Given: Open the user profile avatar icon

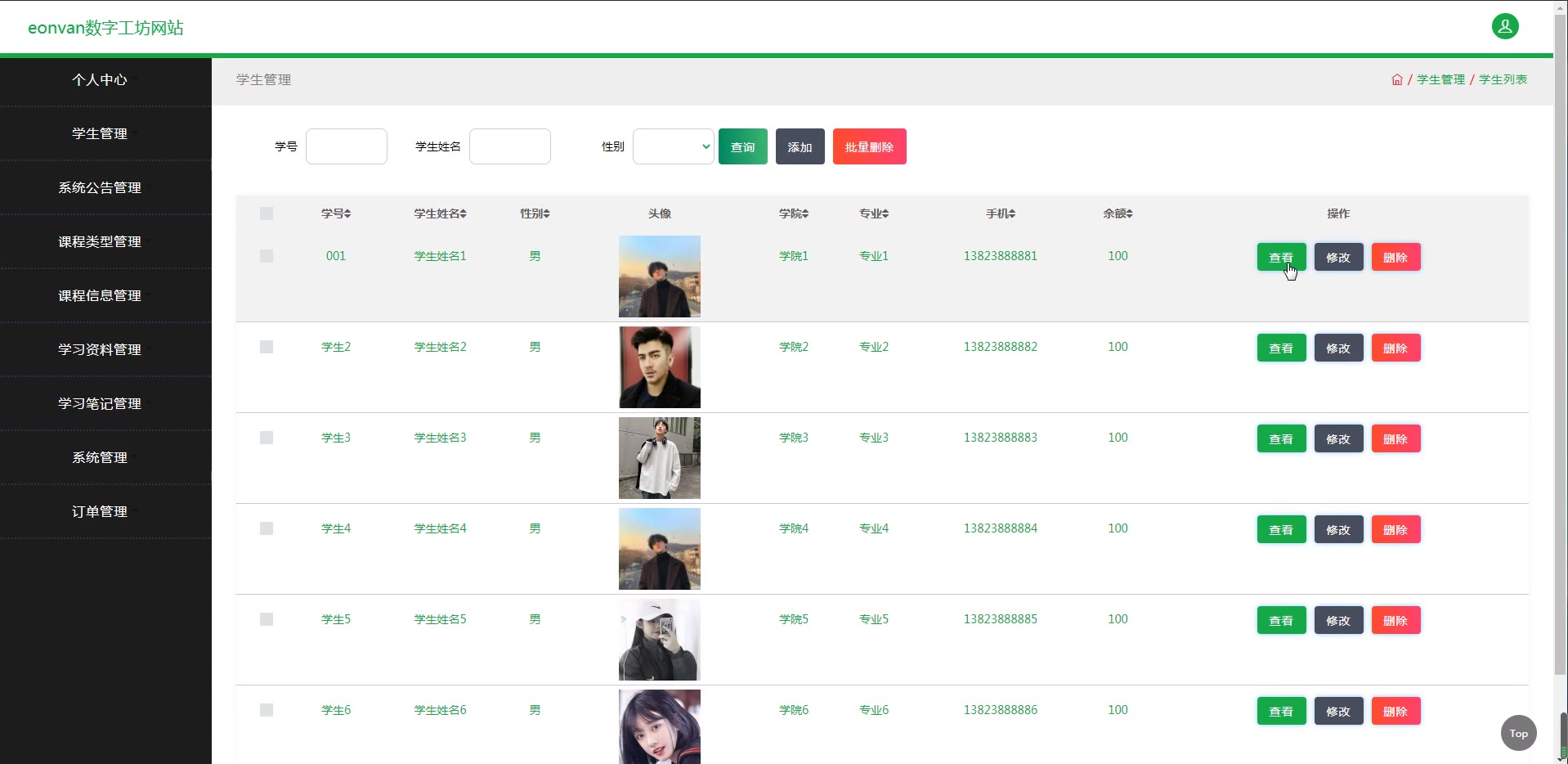Looking at the screenshot, I should tap(1505, 26).
